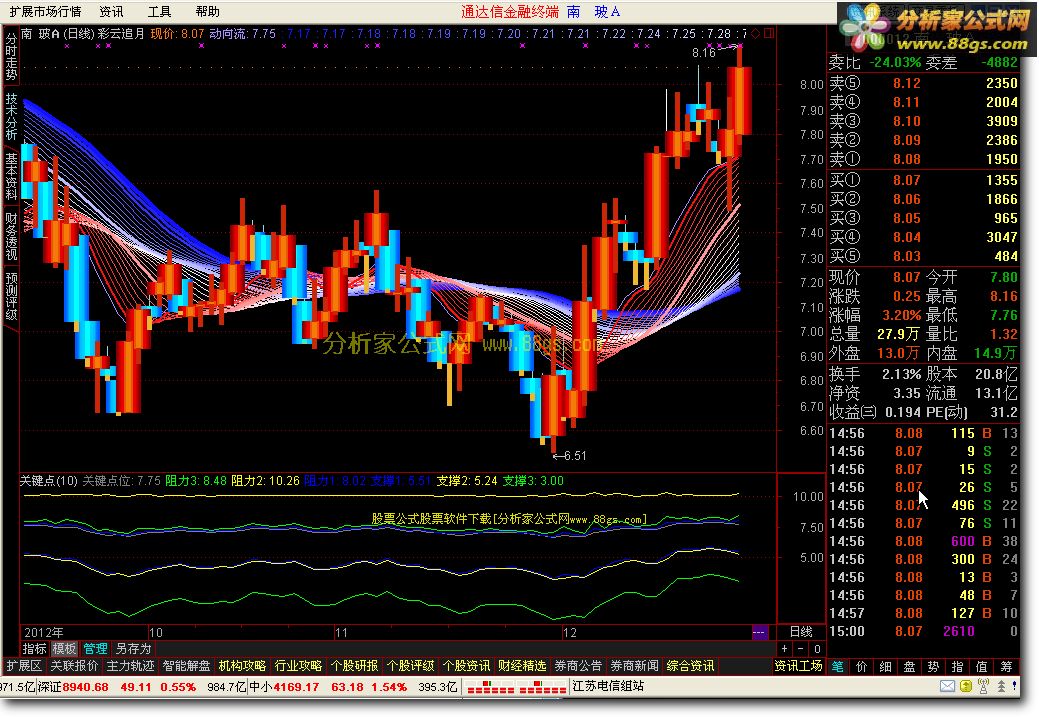The height and width of the screenshot is (717, 1039).
Task: Zoom in with the + button
Action: [785, 649]
